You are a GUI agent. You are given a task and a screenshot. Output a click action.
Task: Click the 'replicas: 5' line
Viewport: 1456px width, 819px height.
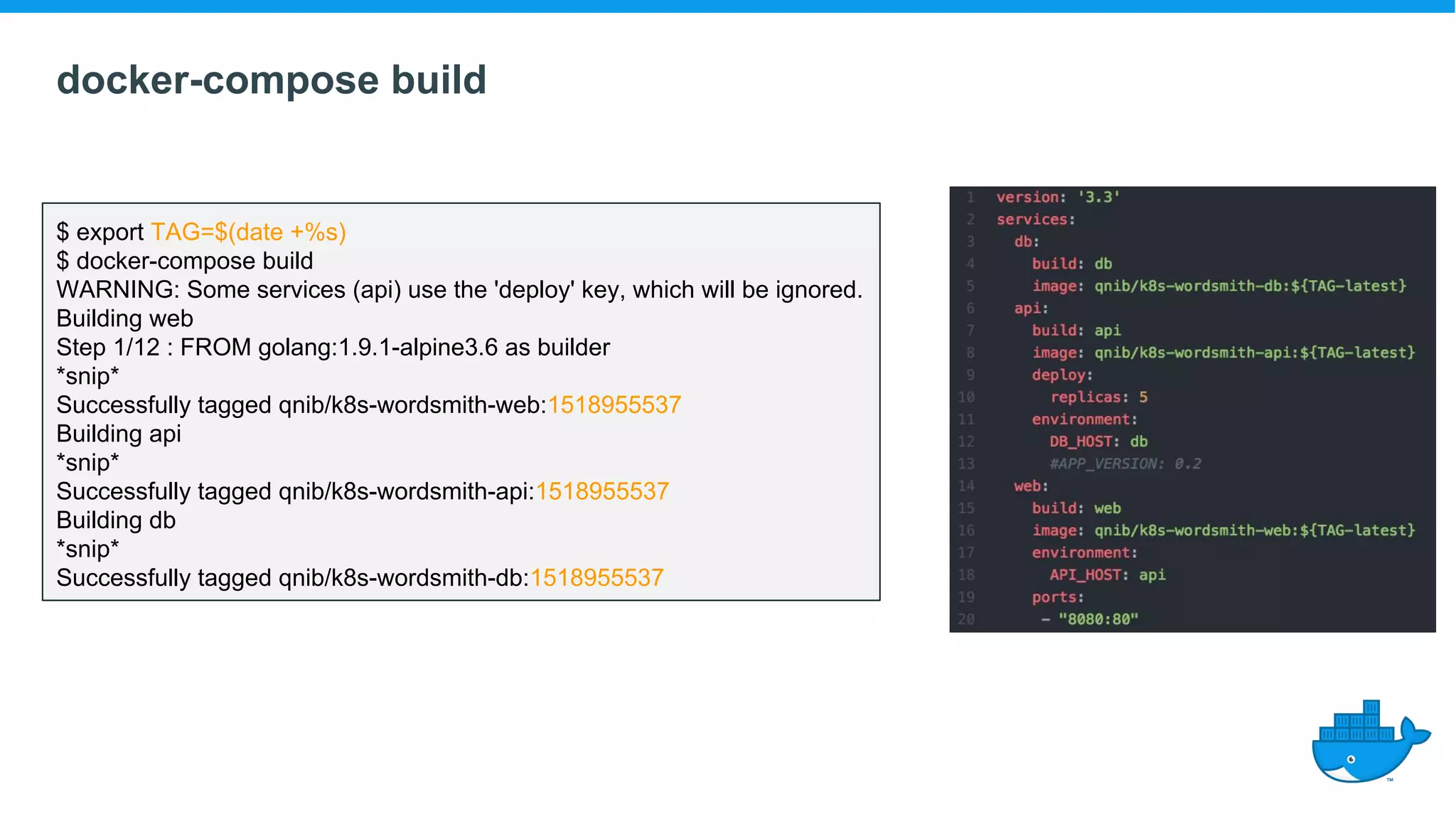[1099, 397]
